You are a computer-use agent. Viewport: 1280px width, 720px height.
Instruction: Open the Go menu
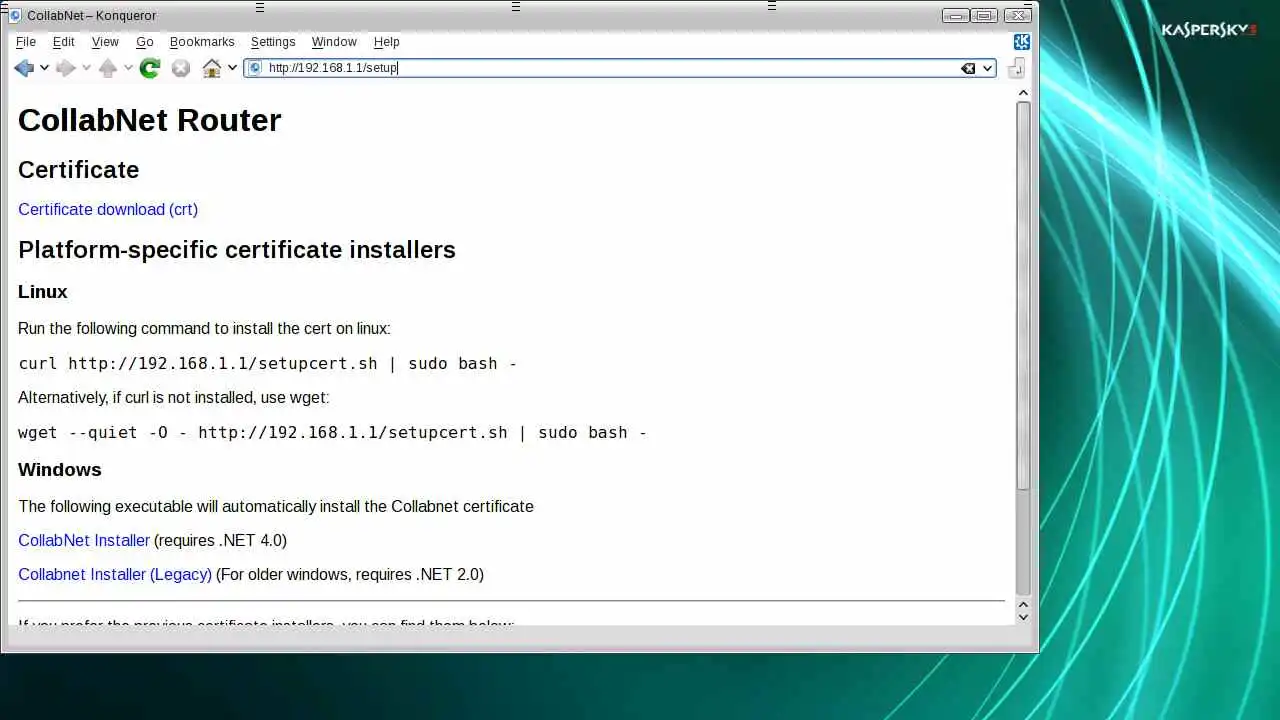(x=145, y=42)
